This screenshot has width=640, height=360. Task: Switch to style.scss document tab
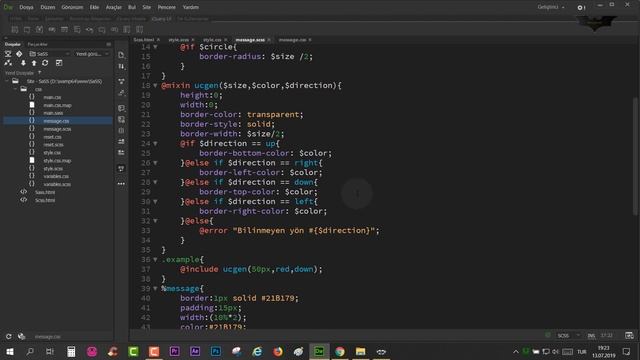click(x=179, y=40)
